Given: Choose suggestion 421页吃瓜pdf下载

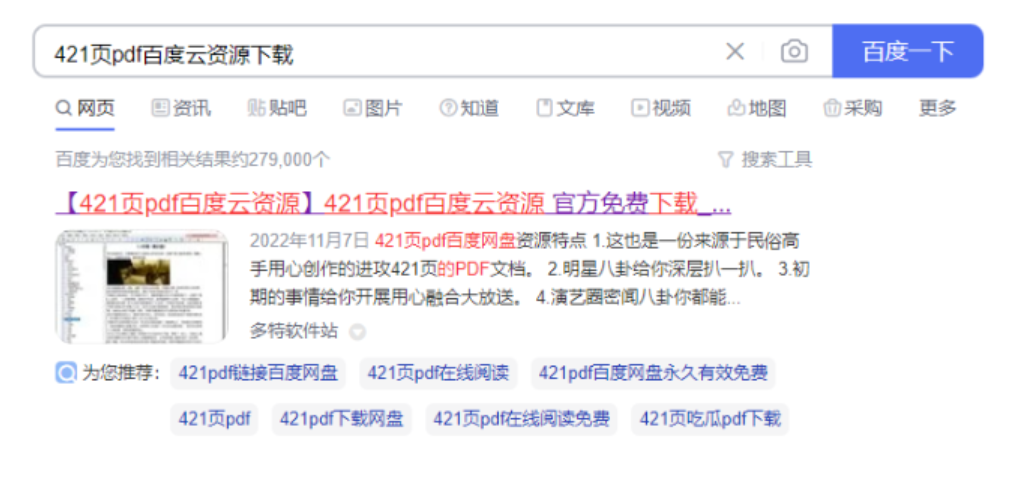Looking at the screenshot, I should click(x=710, y=419).
